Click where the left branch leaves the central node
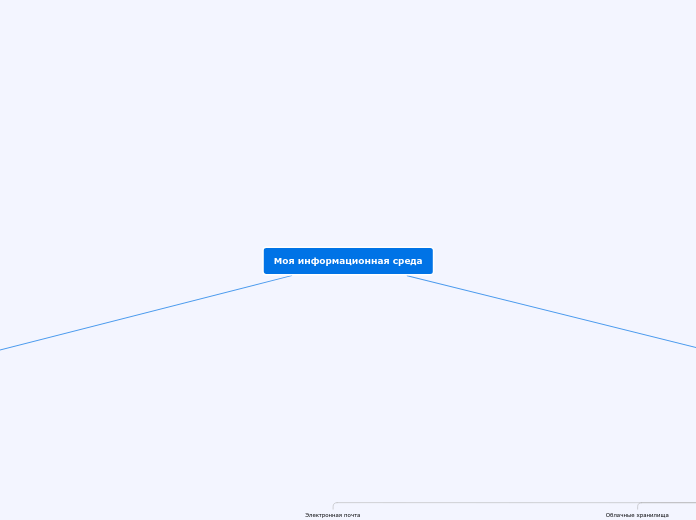Image resolution: width=696 pixels, height=520 pixels. [x=290, y=276]
